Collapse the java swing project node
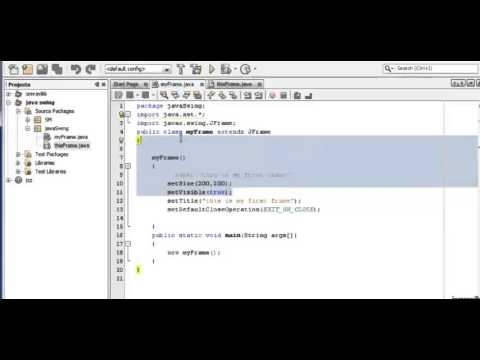 (9, 103)
